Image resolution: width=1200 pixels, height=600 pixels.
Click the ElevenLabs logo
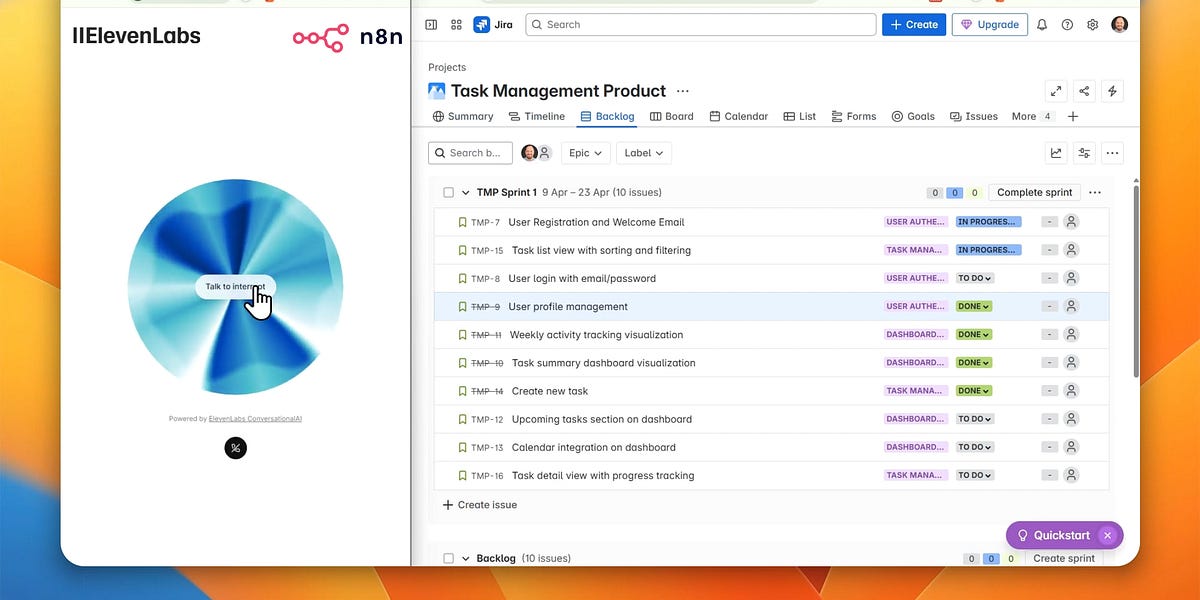coord(136,36)
